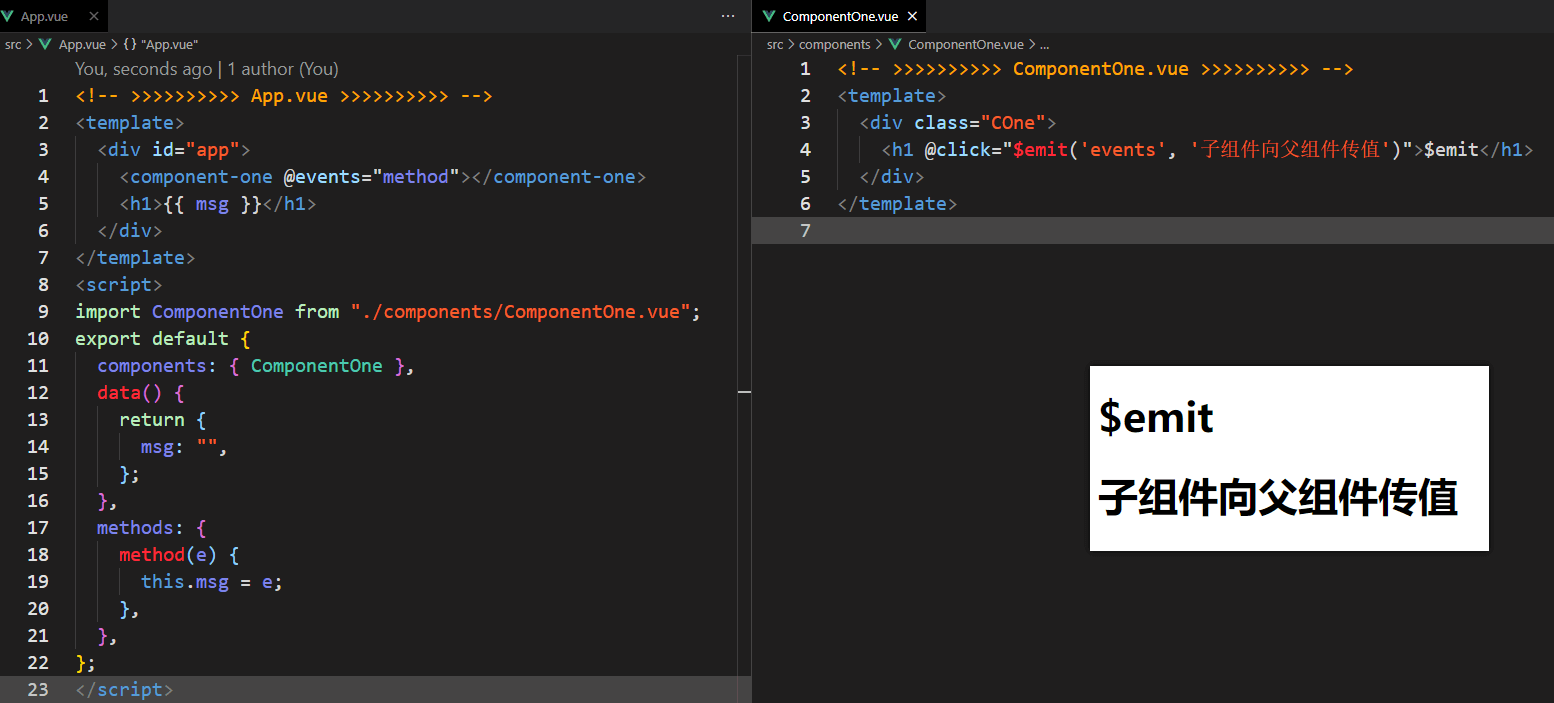Click the ComponentOne.vue comment on line 1
The image size is (1554, 703).
[1095, 69]
